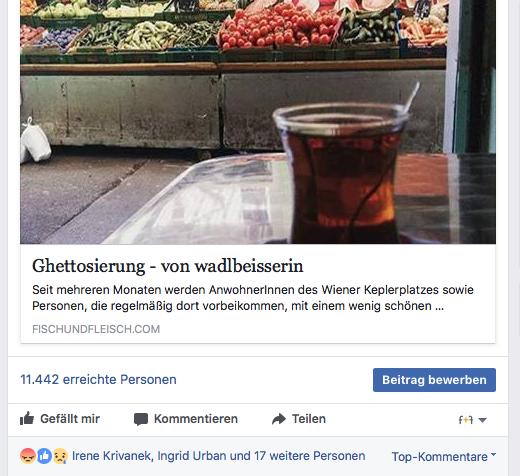Click the Gefällt mir text label

pyautogui.click(x=70, y=419)
